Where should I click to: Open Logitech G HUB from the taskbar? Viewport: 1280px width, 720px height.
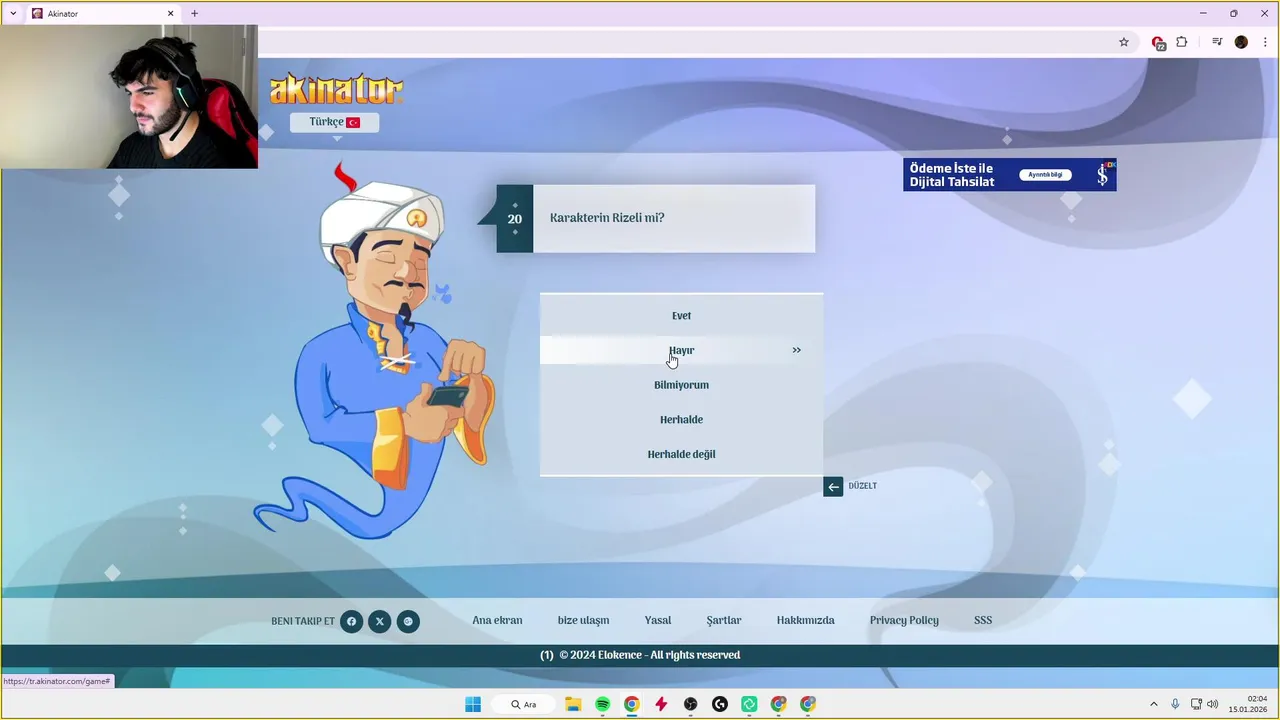(x=720, y=704)
